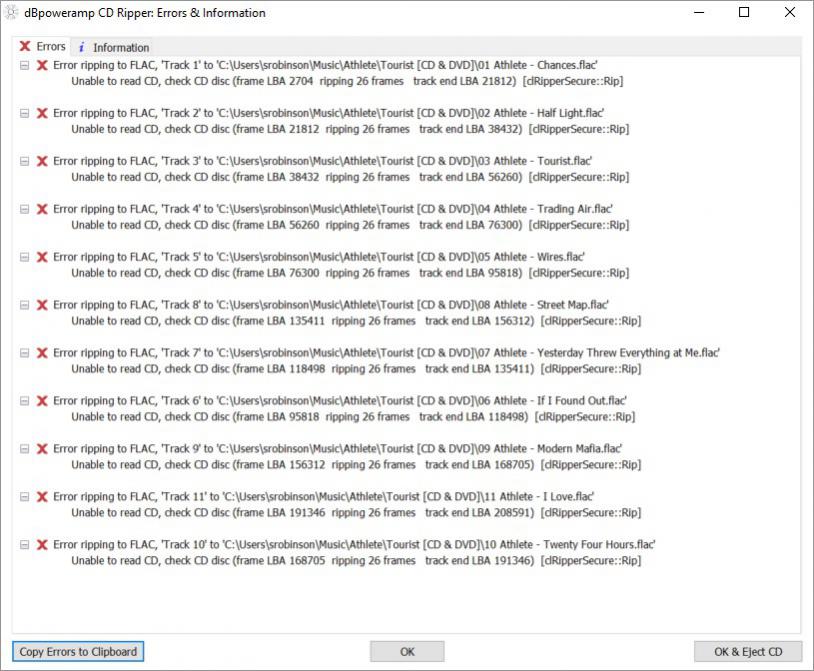Click the red X icon for Track 9 Modern Mafia
The height and width of the screenshot is (671, 814).
[x=42, y=449]
